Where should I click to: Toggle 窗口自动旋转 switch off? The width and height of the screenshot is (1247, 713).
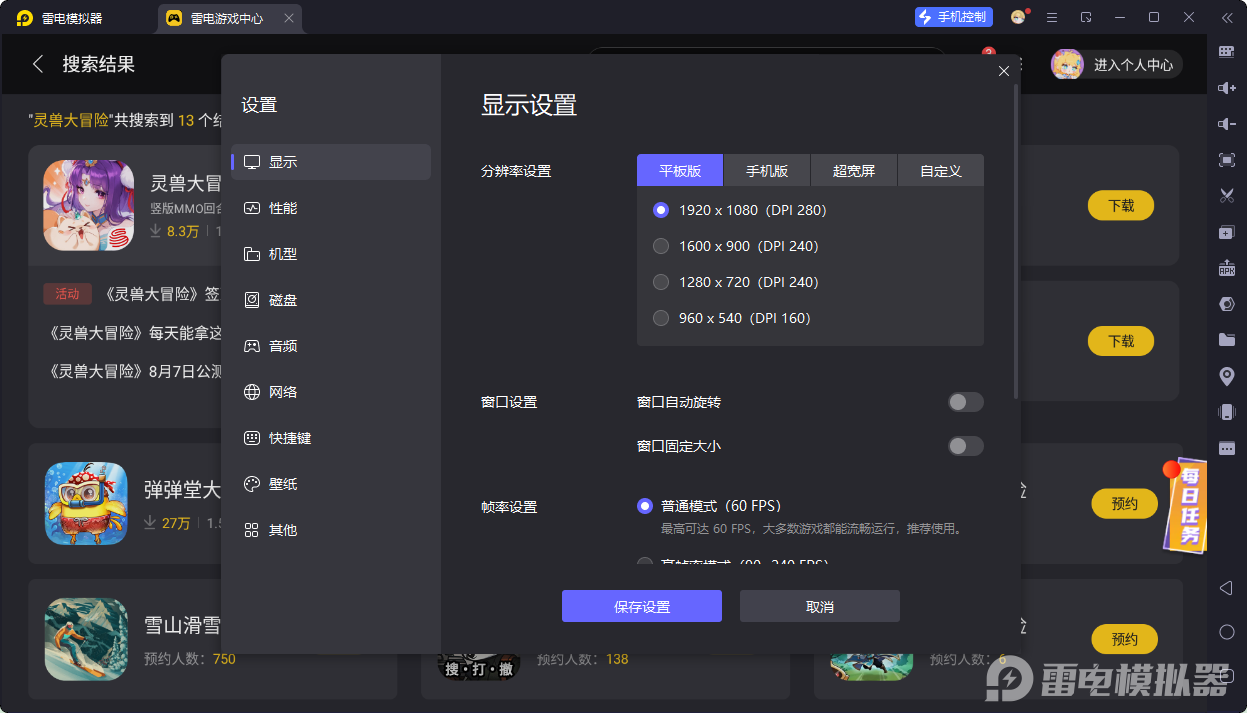point(964,401)
